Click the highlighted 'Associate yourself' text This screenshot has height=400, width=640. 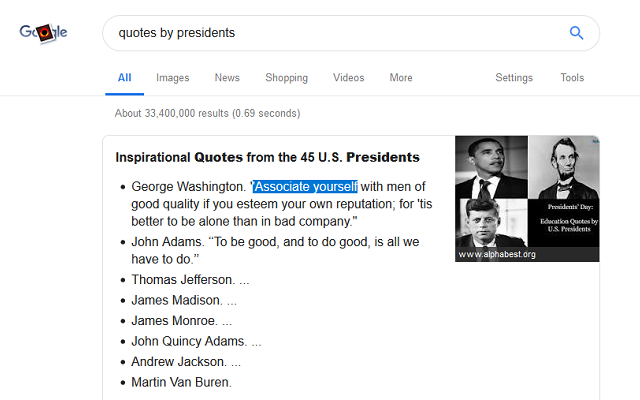[x=305, y=186]
